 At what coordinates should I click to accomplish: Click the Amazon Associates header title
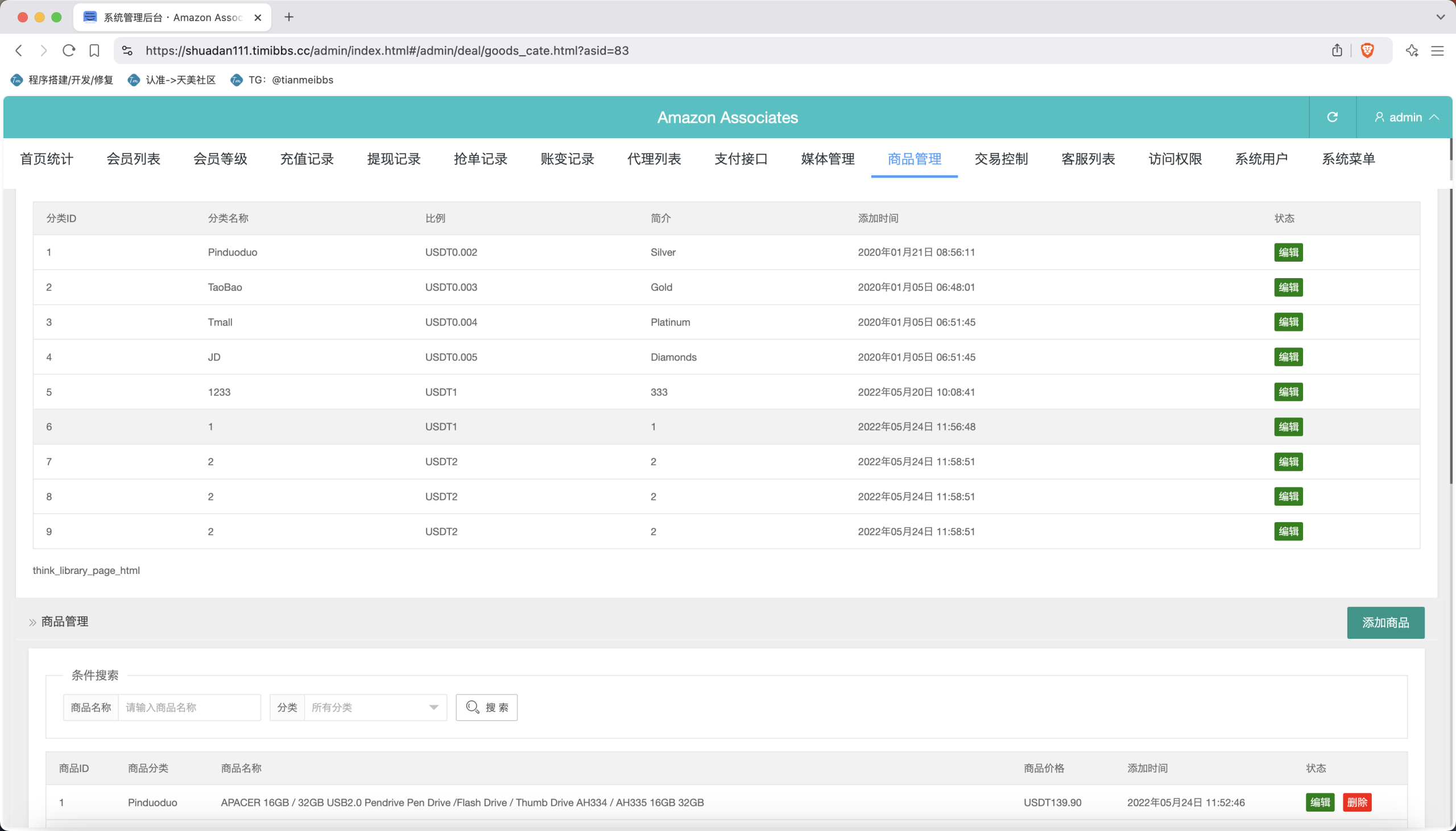click(x=727, y=118)
